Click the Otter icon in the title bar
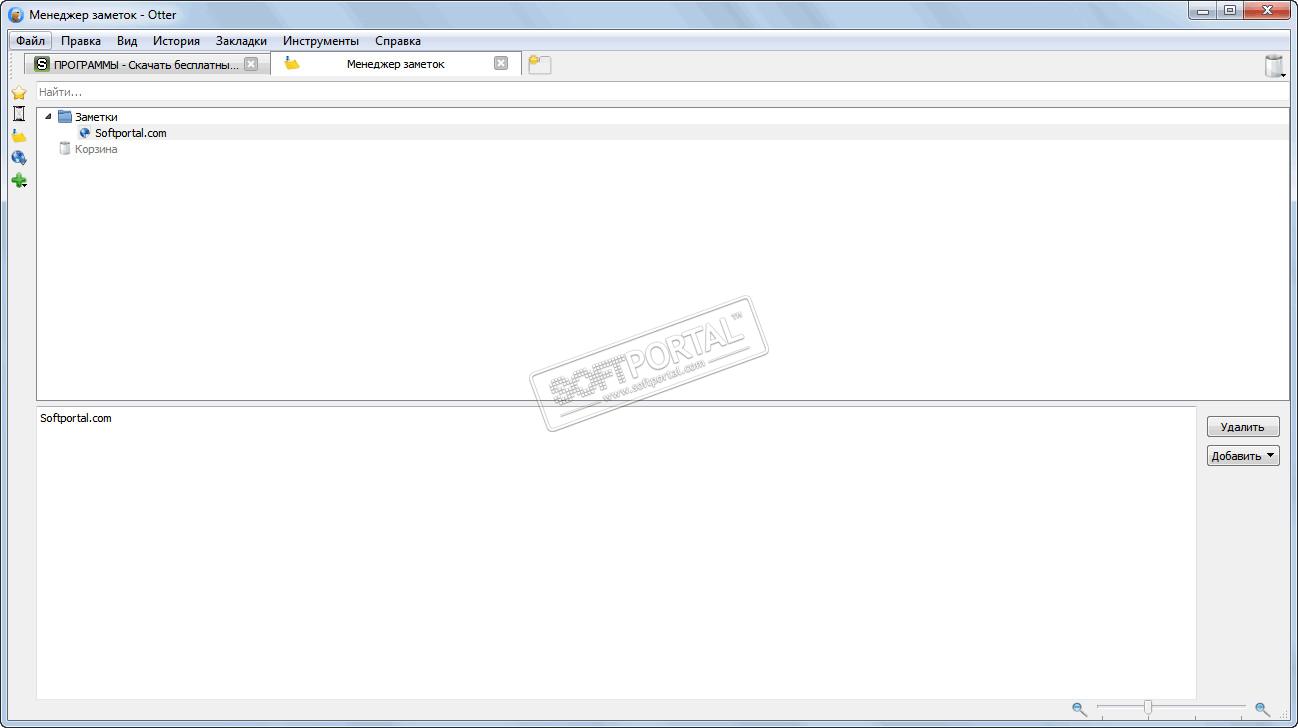This screenshot has height=728, width=1298. click(x=16, y=15)
